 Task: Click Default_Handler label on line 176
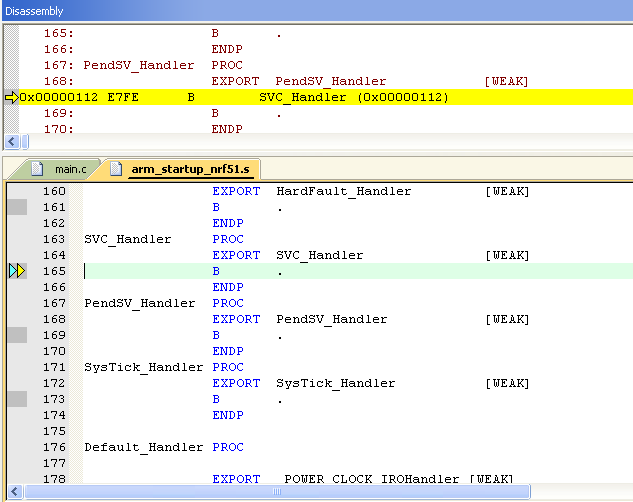(144, 447)
